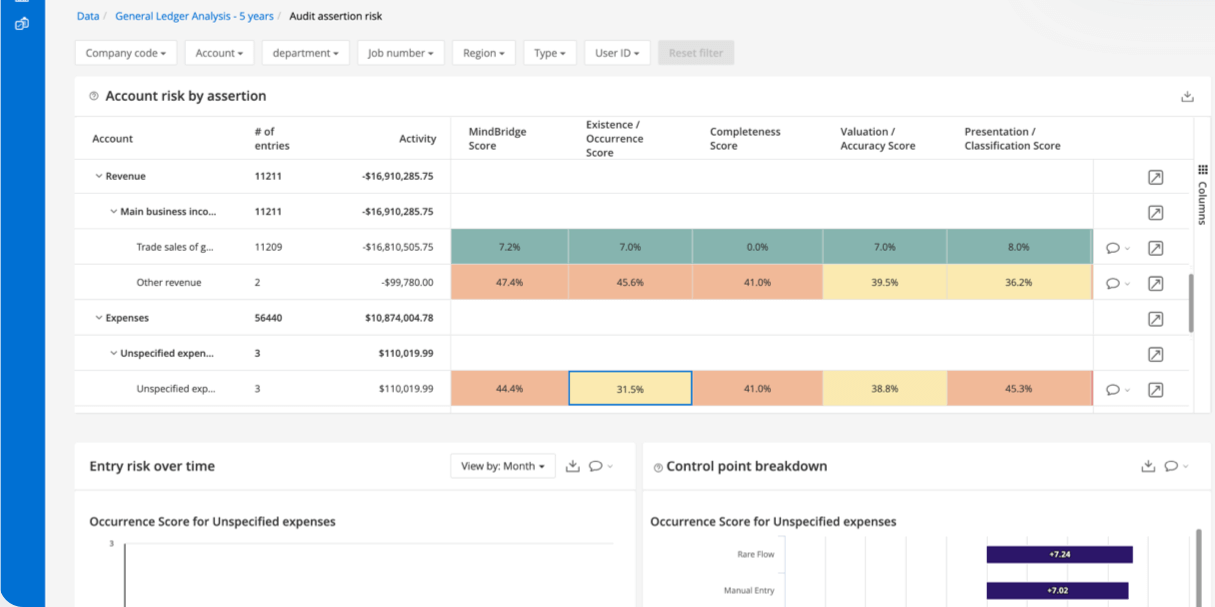Sort by Activity column header
Image resolution: width=1215 pixels, height=607 pixels.
pyautogui.click(x=418, y=139)
